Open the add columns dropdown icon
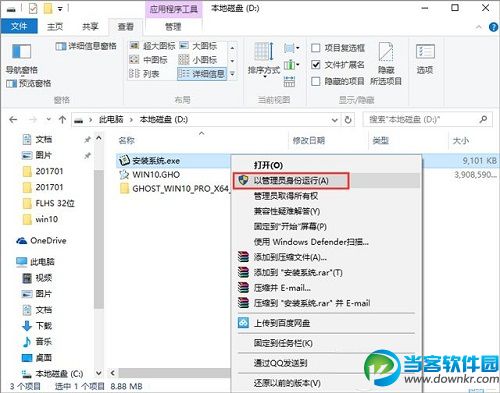 (291, 64)
